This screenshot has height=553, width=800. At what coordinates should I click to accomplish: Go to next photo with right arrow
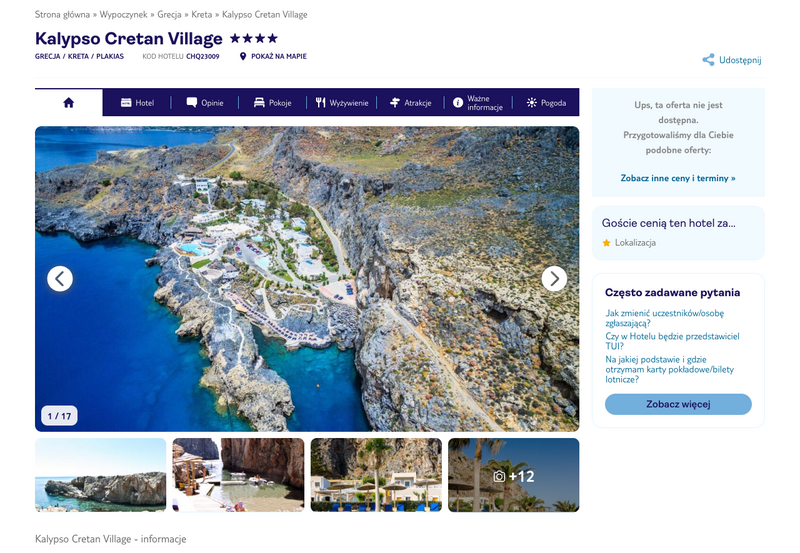click(x=554, y=279)
